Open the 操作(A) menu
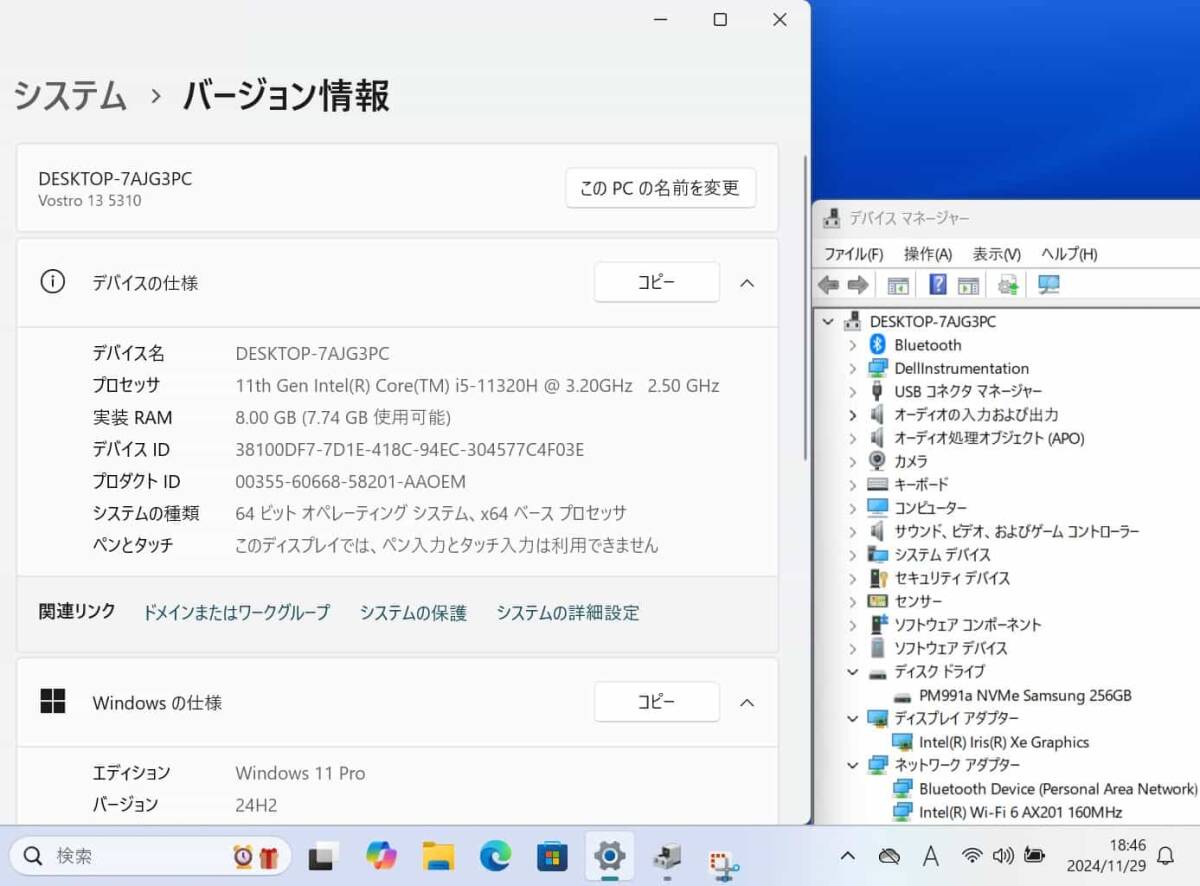 click(x=927, y=254)
